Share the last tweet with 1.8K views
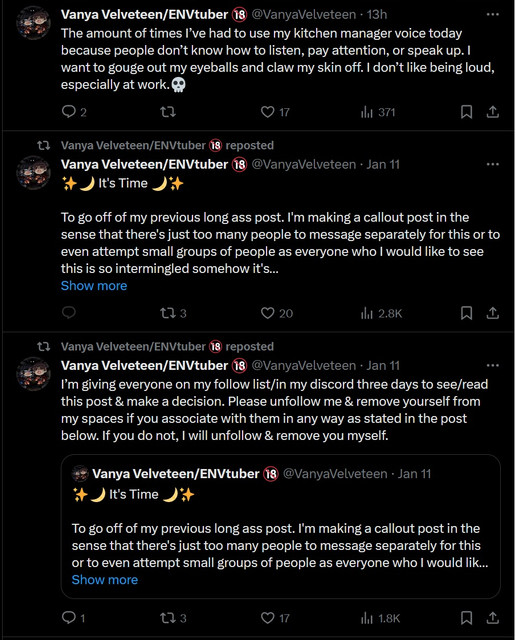This screenshot has width=516, height=640. pyautogui.click(x=493, y=618)
